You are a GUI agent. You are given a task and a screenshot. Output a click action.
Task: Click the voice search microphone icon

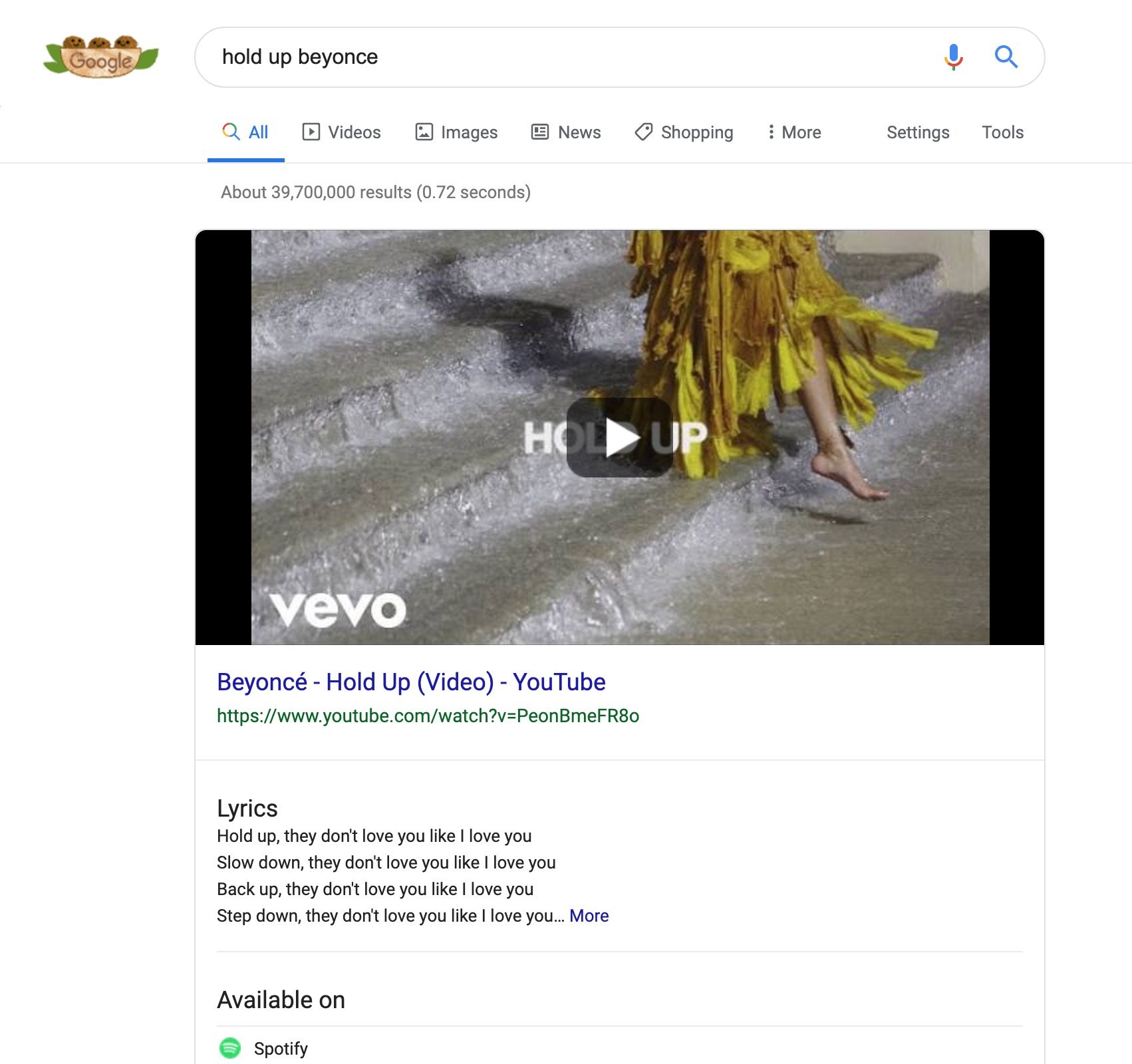(952, 57)
